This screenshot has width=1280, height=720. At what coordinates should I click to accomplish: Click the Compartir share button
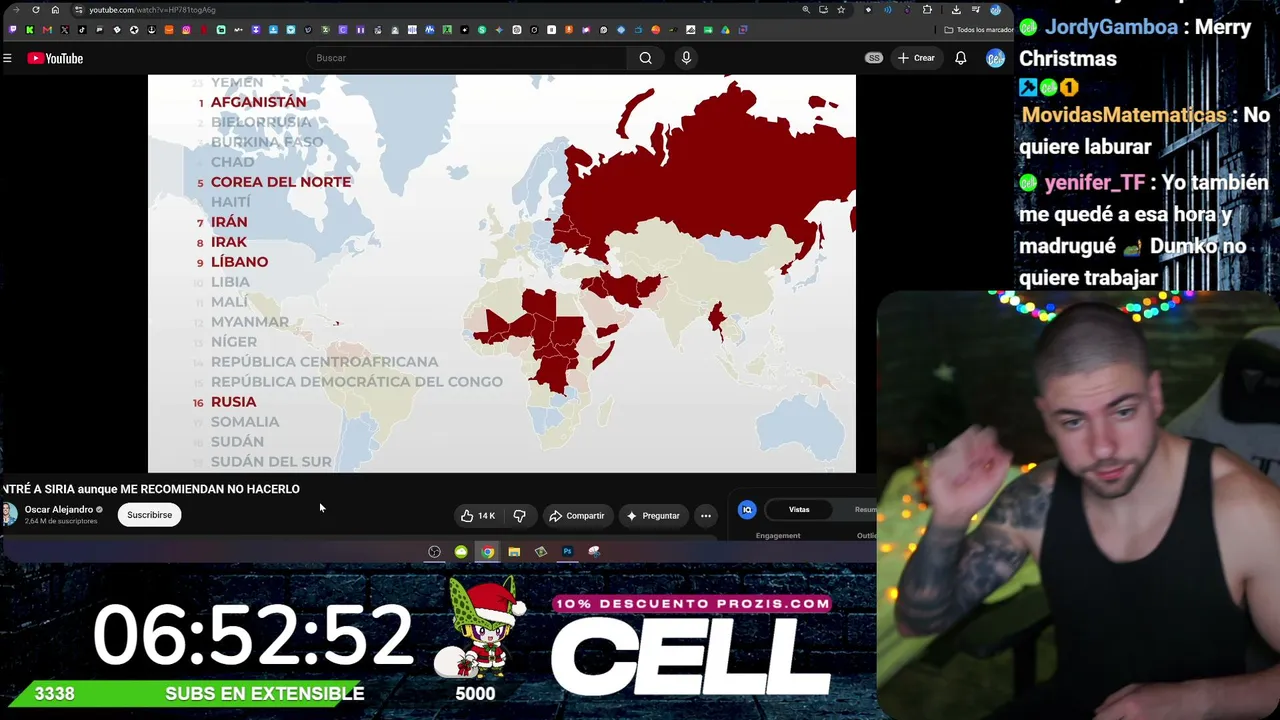577,516
